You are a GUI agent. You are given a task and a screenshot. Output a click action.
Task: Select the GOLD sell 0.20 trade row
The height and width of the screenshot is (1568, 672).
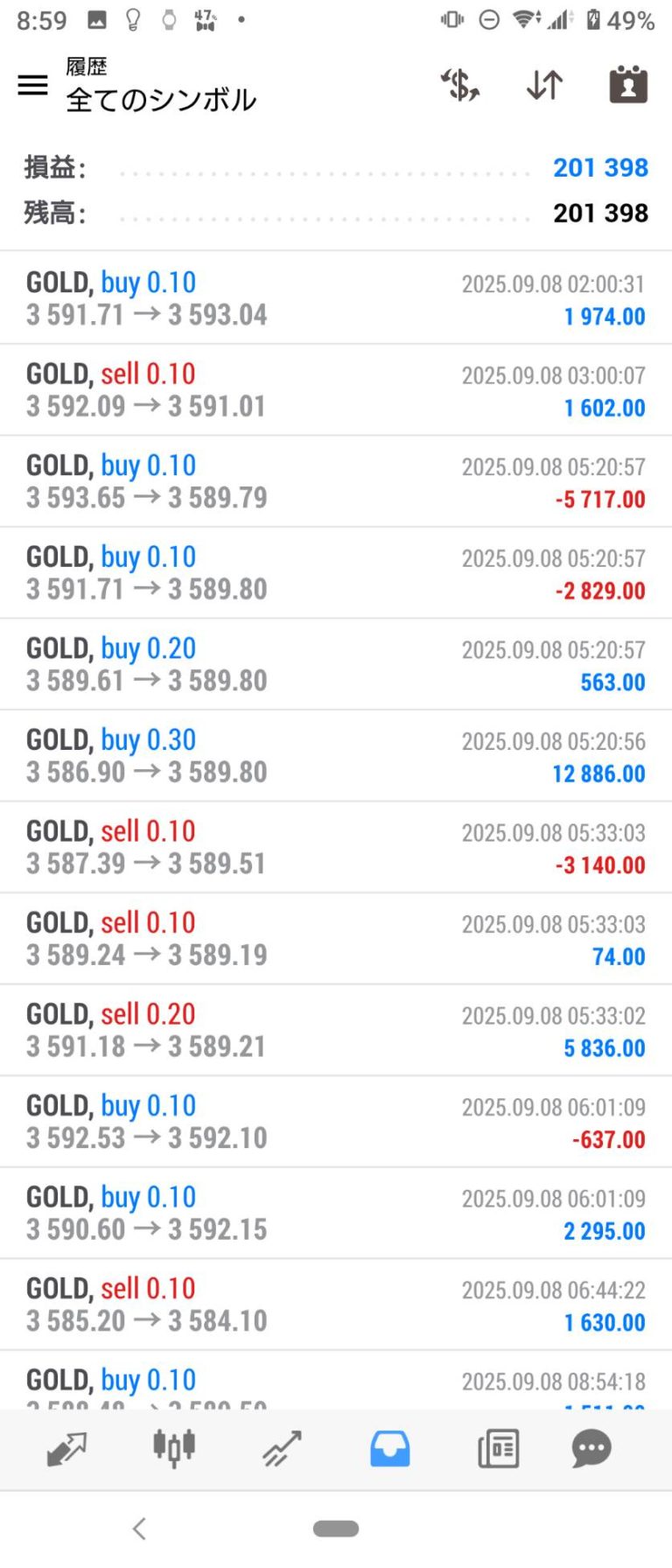coord(336,1030)
